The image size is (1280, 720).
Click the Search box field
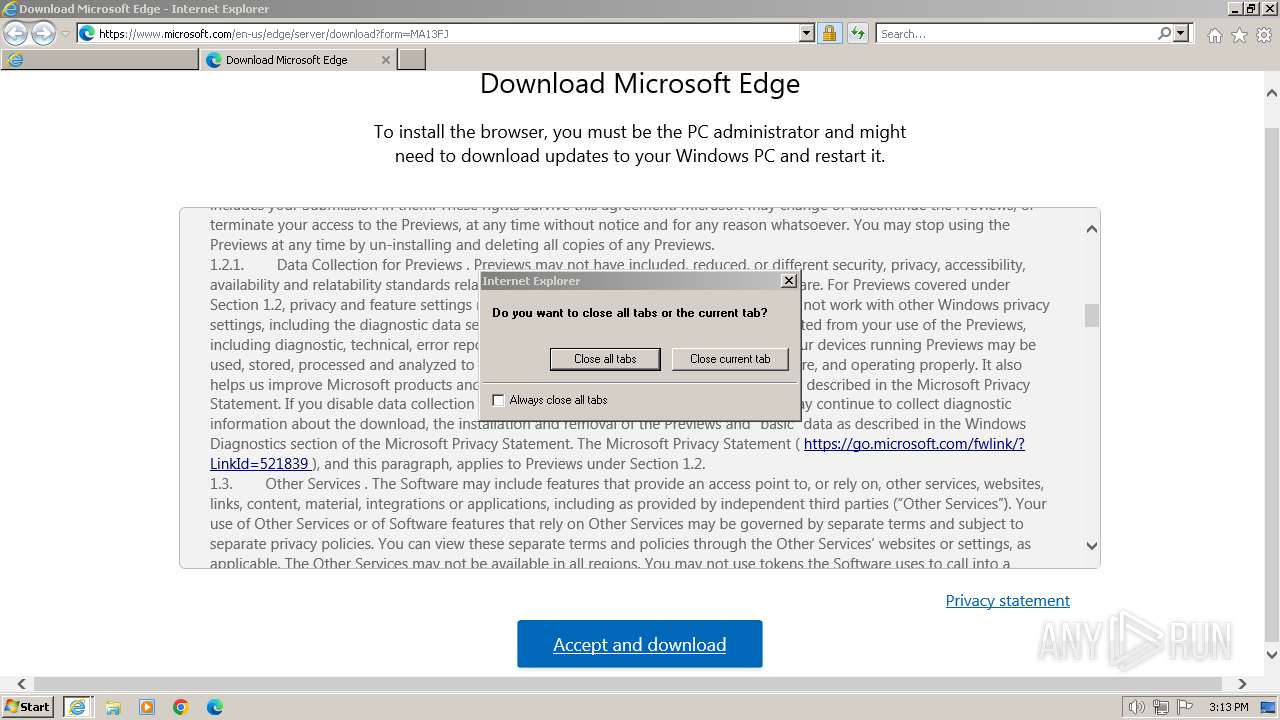pyautogui.click(x=1015, y=33)
